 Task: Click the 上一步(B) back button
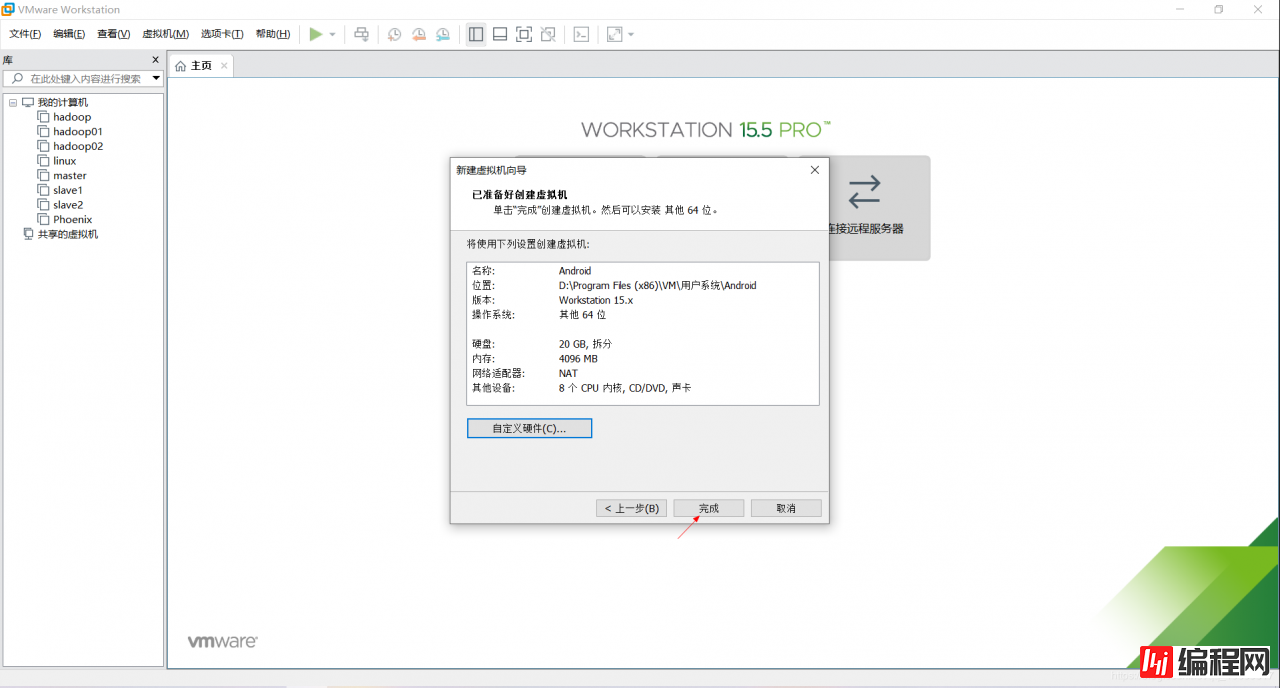click(631, 508)
